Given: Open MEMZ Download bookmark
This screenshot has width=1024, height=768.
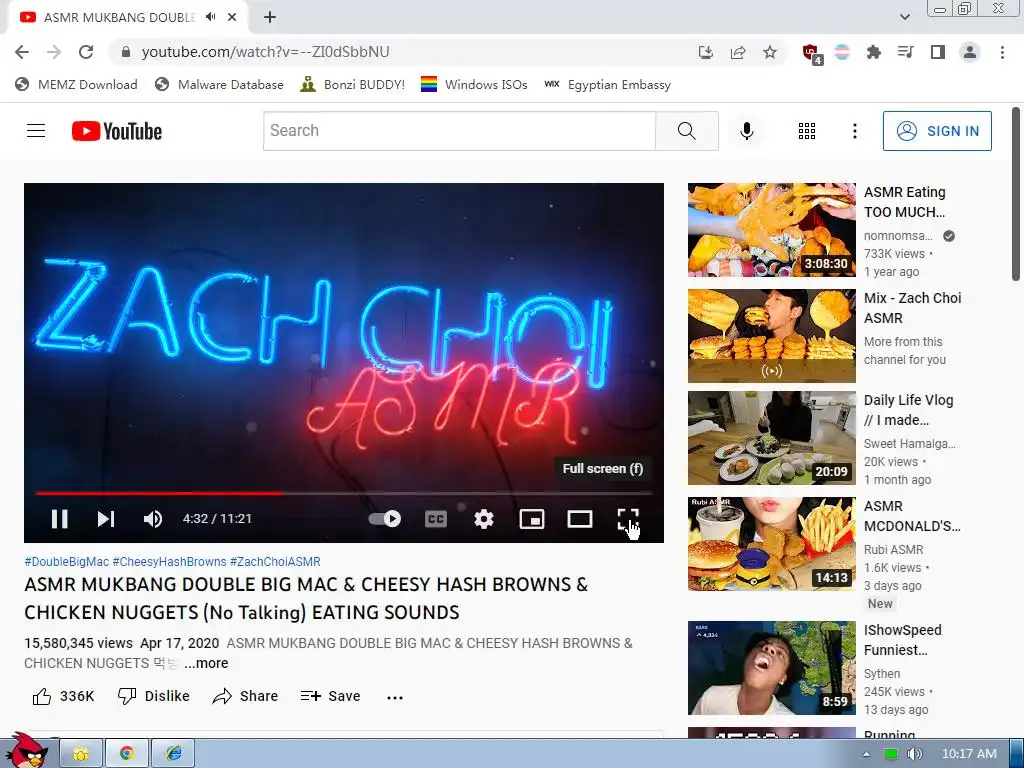Looking at the screenshot, I should (76, 84).
